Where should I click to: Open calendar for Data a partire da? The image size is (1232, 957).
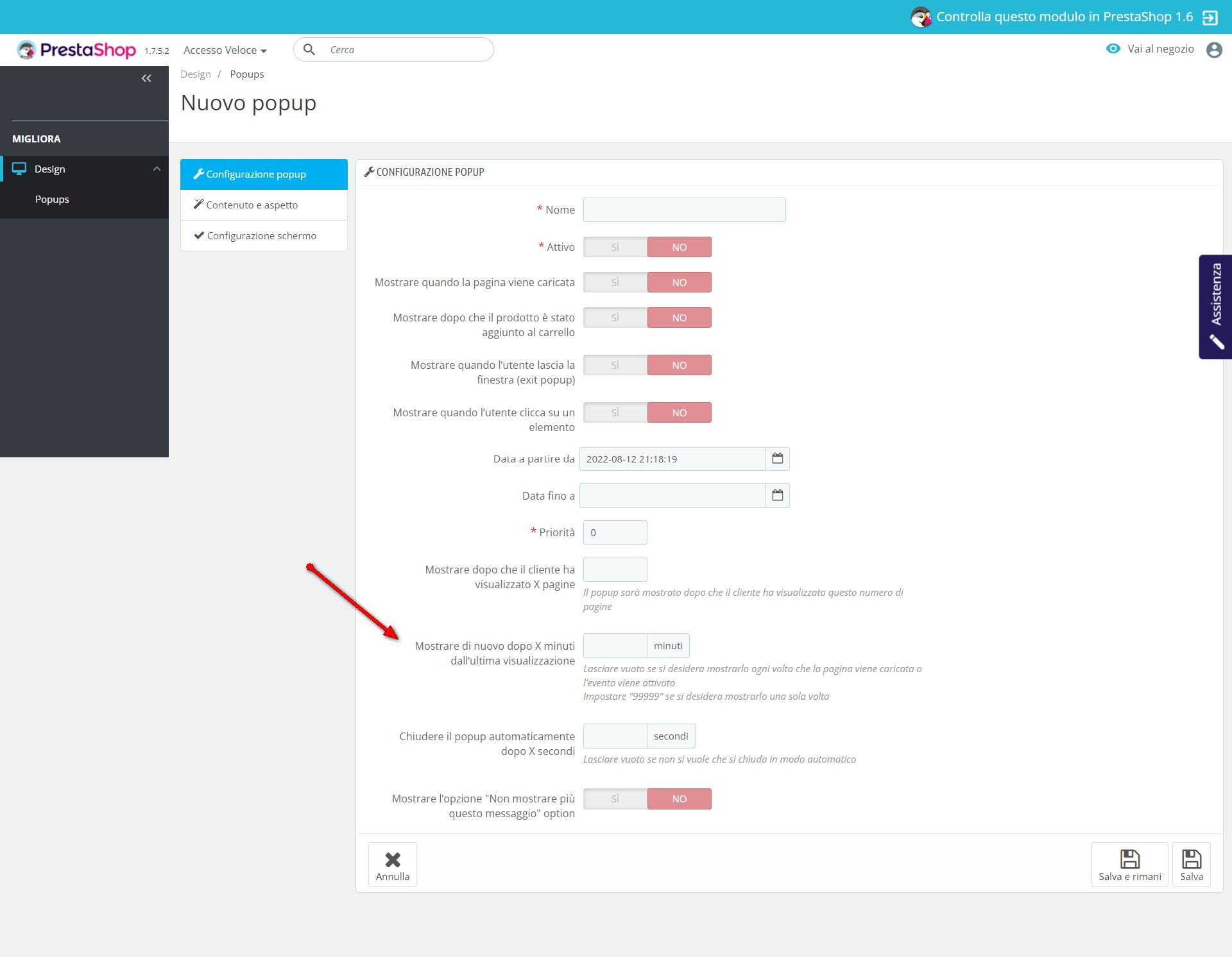(x=777, y=459)
